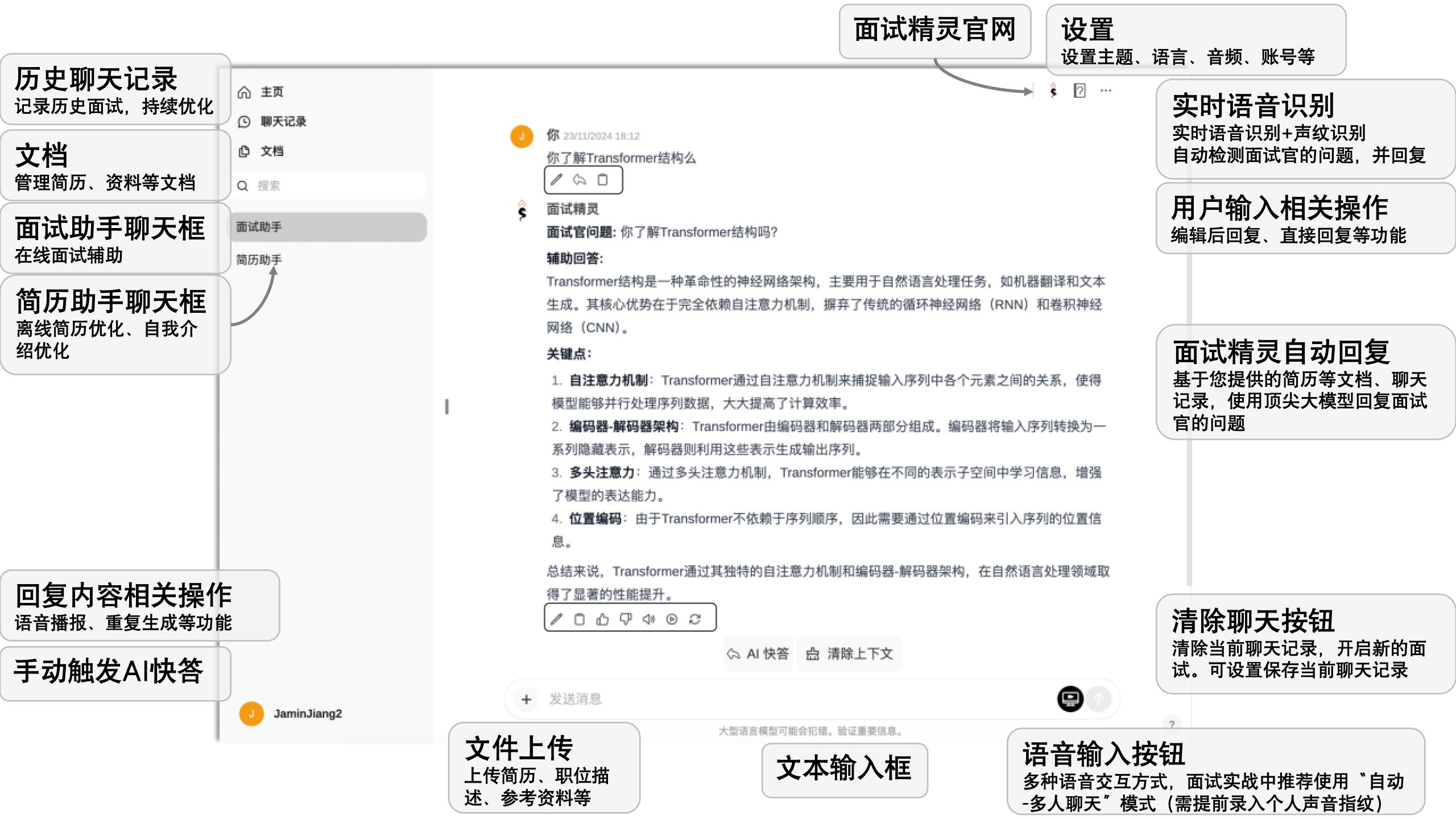Regenerate the assistant's answer
This screenshot has width=1456, height=819.
[x=694, y=618]
